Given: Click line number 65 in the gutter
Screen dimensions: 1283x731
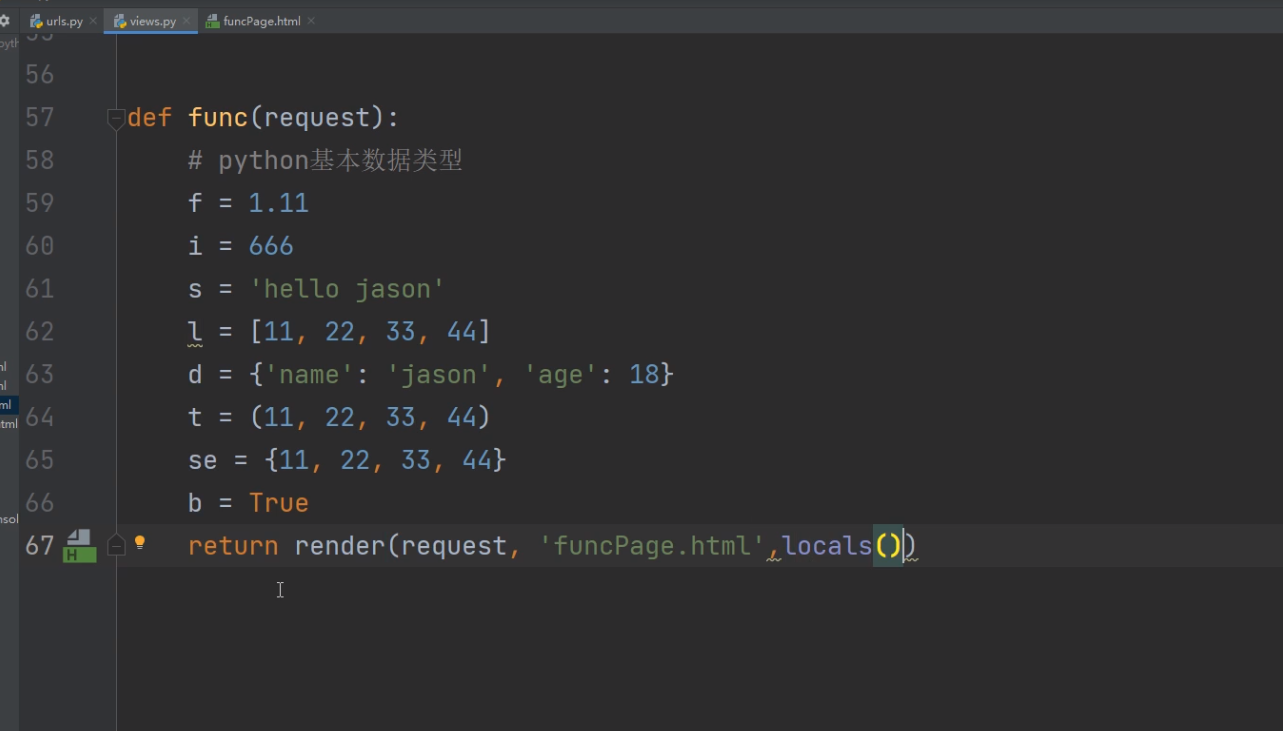Looking at the screenshot, I should [x=39, y=460].
